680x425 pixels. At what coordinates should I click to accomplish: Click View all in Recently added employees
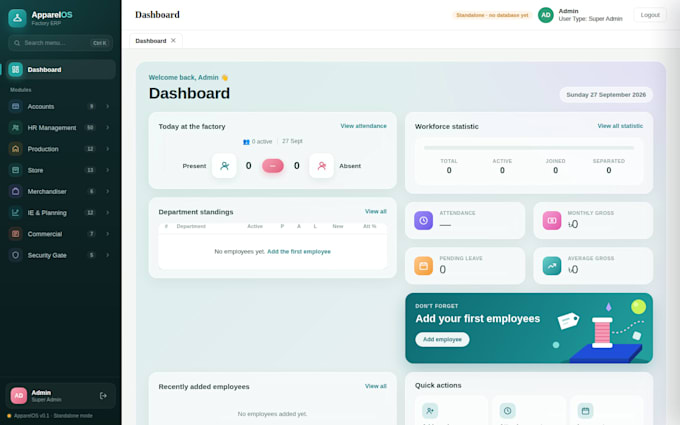tap(376, 386)
